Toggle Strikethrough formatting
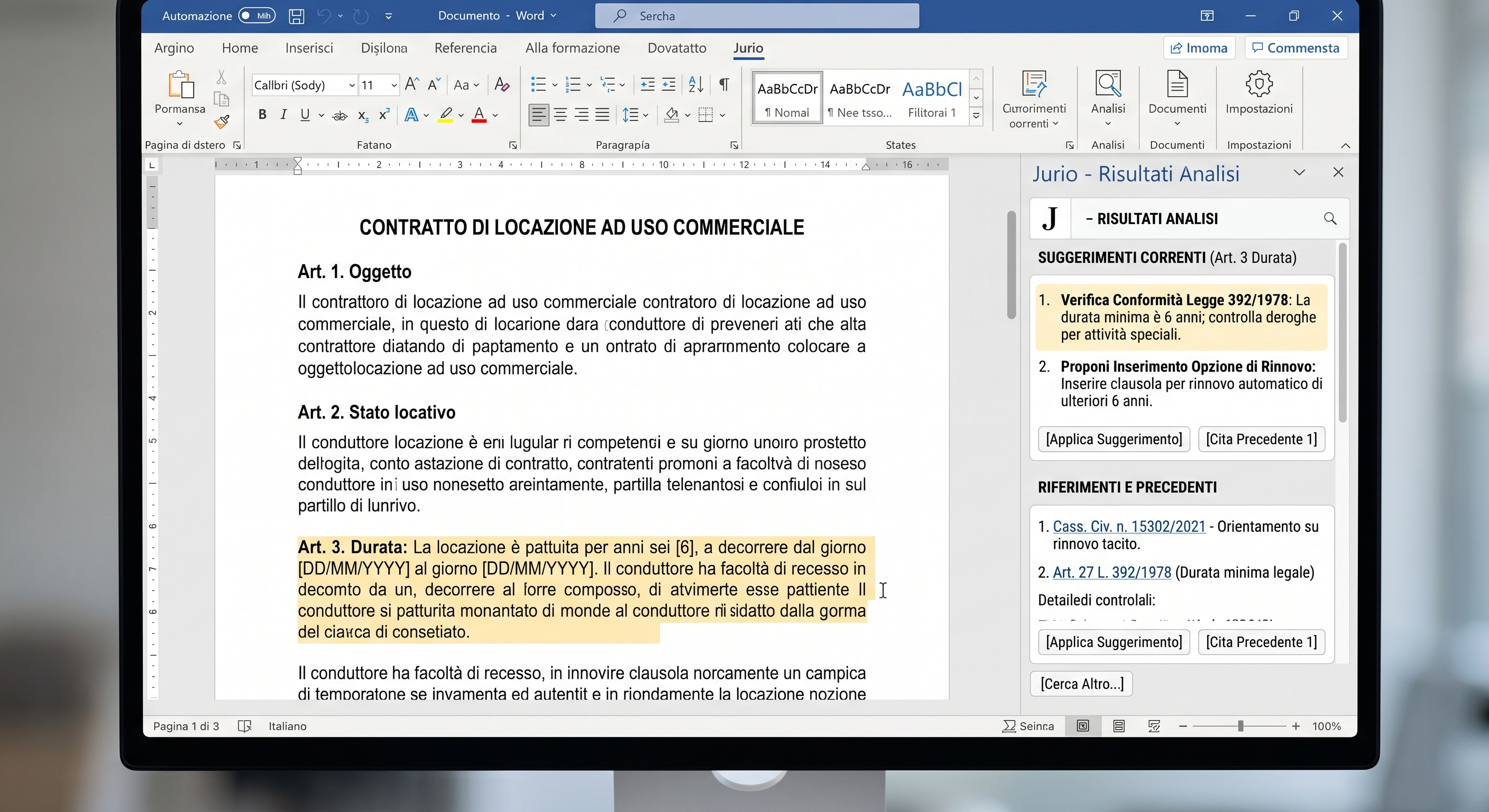 coord(340,116)
